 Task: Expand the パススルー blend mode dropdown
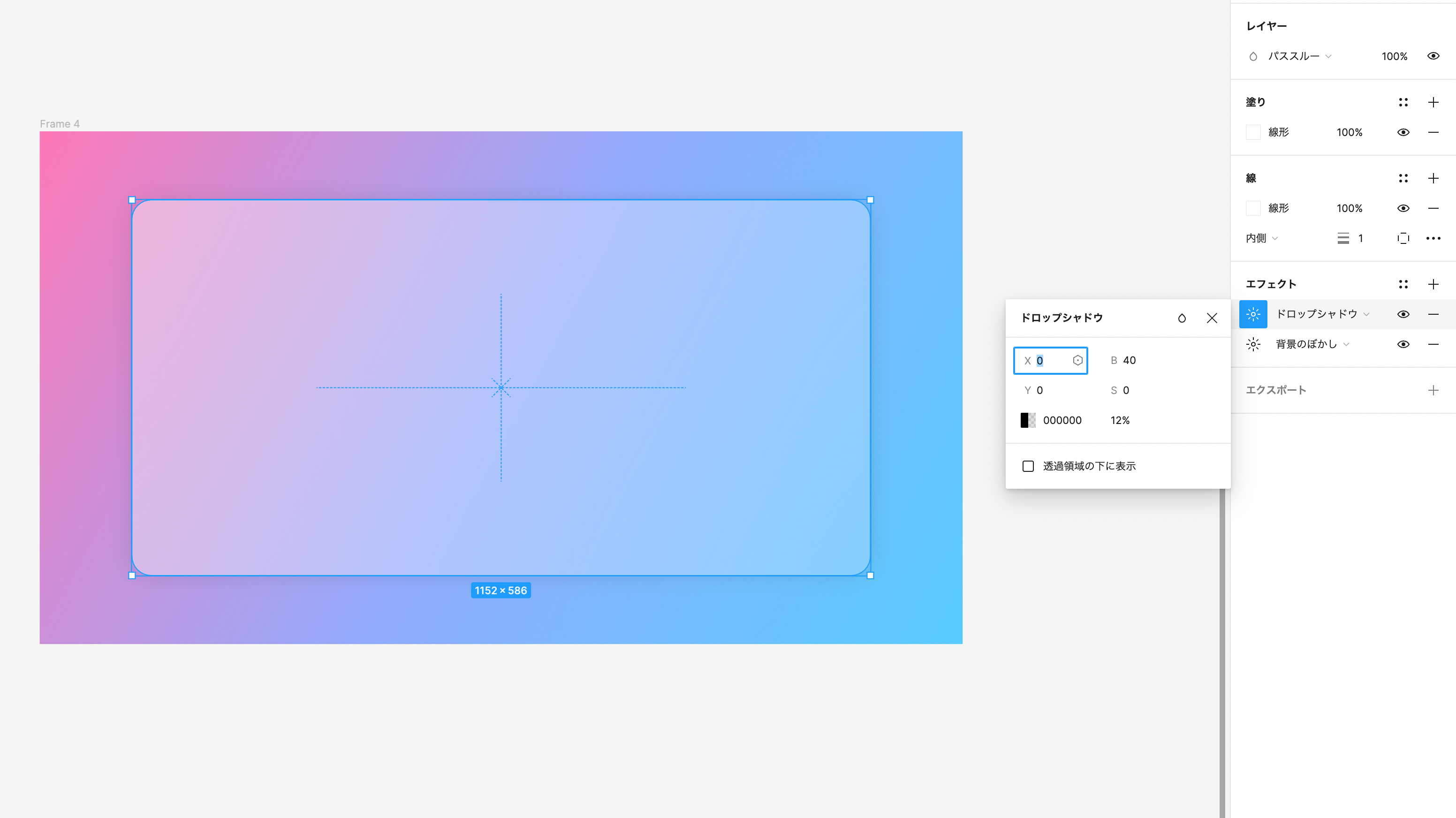[1299, 57]
